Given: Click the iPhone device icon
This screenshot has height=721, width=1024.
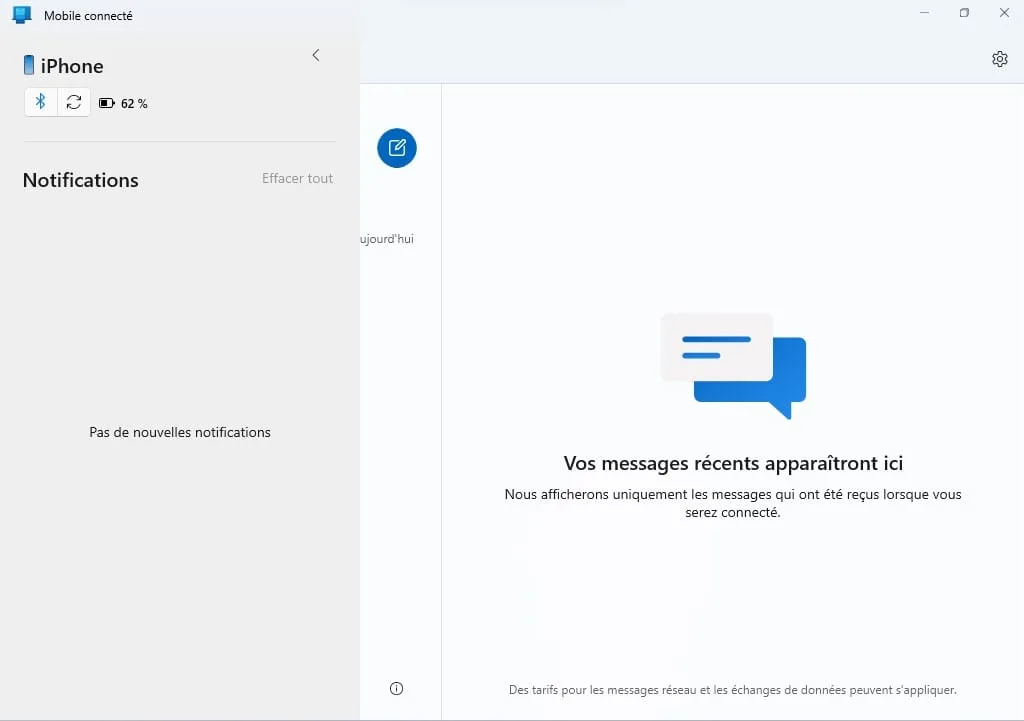Looking at the screenshot, I should click(x=28, y=65).
